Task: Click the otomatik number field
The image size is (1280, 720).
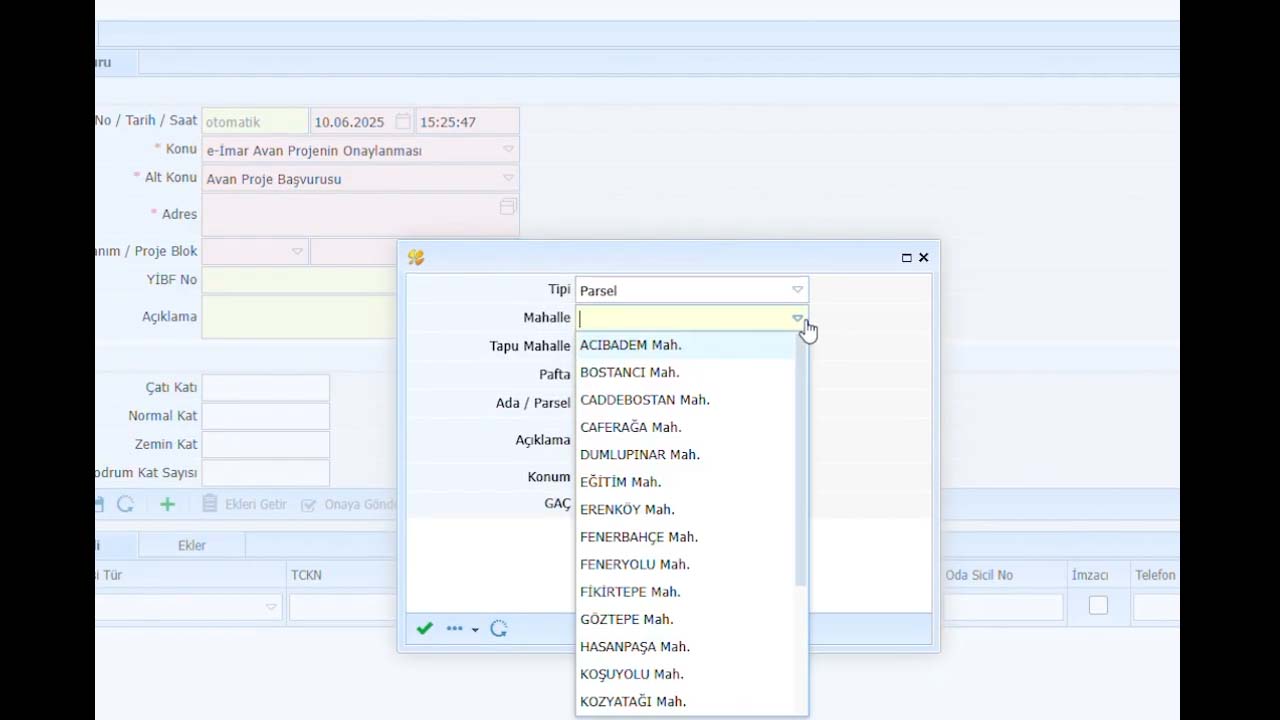Action: coord(255,122)
